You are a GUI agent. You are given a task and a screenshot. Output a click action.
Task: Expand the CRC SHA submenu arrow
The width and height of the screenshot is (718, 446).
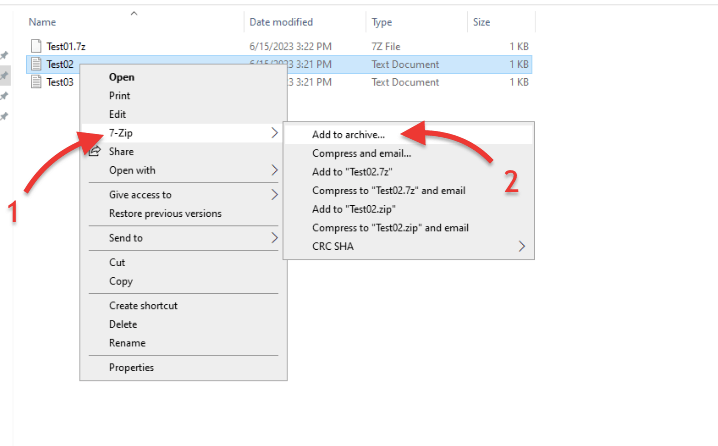[522, 246]
